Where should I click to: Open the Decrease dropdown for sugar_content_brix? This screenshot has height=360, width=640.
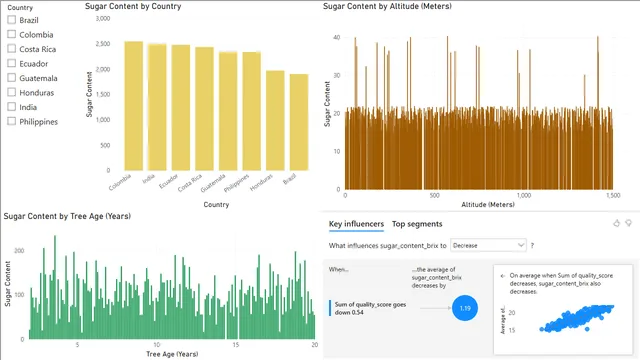tap(488, 245)
